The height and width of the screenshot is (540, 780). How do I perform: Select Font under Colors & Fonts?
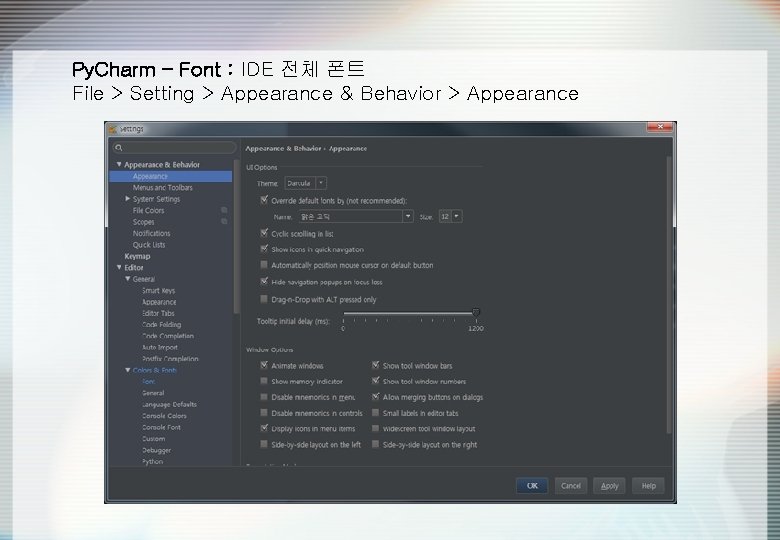(148, 381)
